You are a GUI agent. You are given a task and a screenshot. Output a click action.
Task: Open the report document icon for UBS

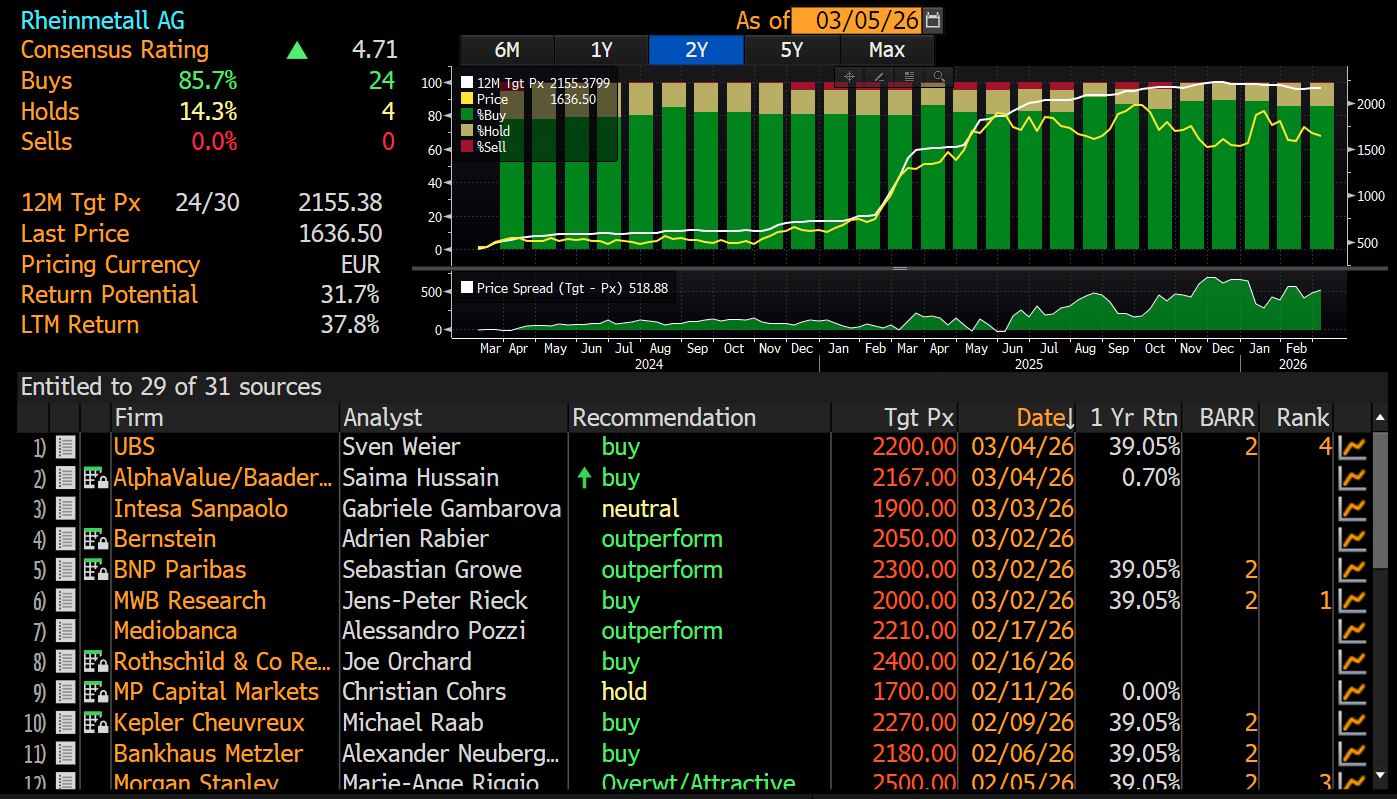65,447
